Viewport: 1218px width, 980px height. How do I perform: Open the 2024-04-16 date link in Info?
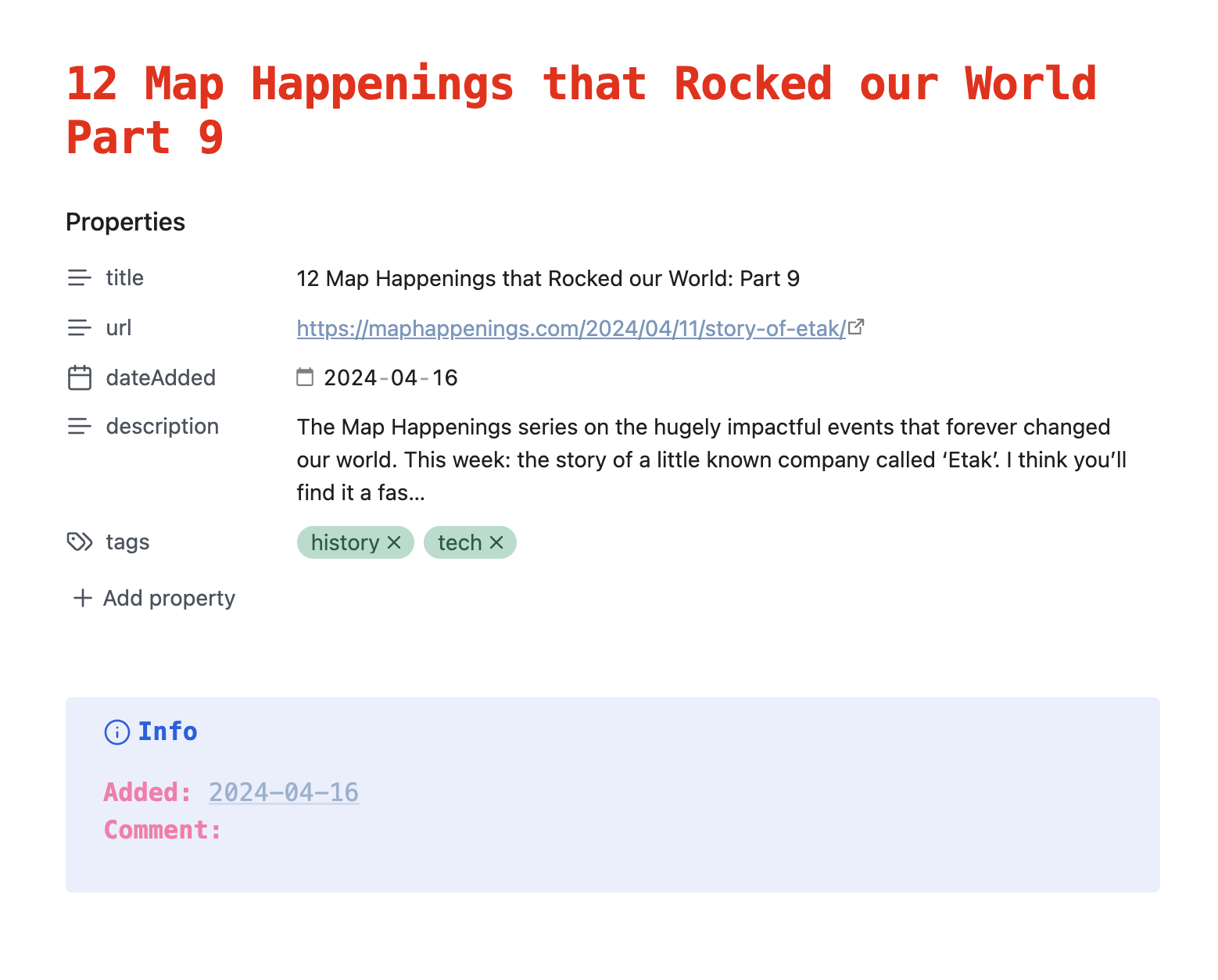pyautogui.click(x=284, y=792)
